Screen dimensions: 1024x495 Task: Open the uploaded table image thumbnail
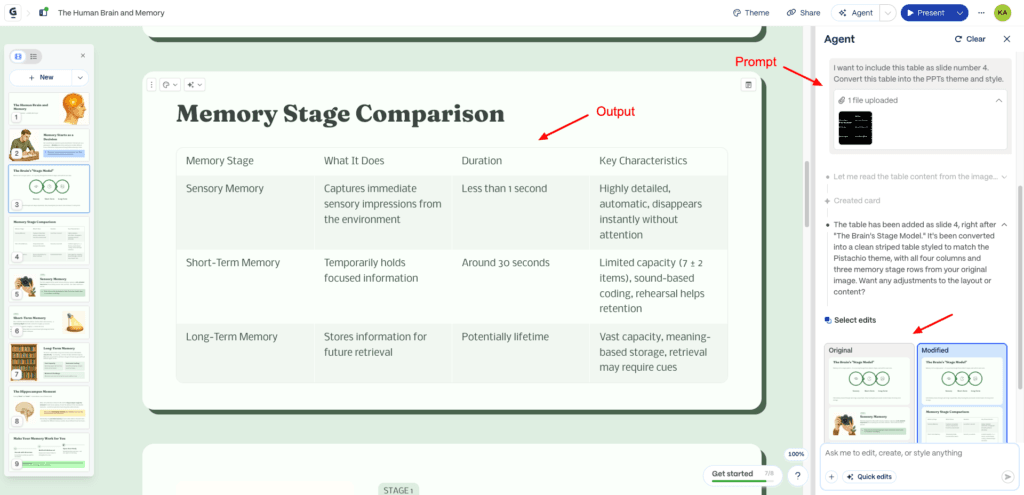tap(856, 128)
